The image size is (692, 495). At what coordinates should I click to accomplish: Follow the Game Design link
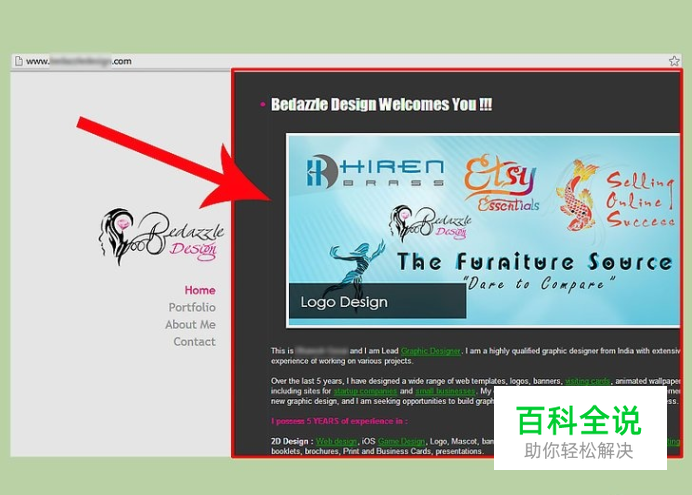(402, 441)
